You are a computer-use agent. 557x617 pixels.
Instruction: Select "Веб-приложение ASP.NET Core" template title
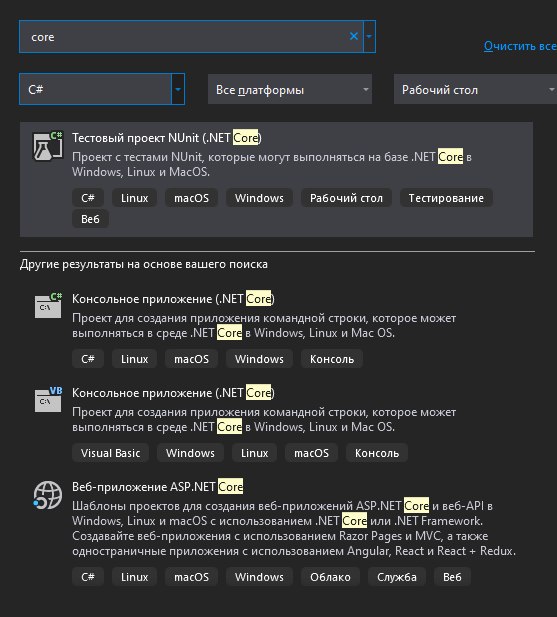tap(157, 487)
